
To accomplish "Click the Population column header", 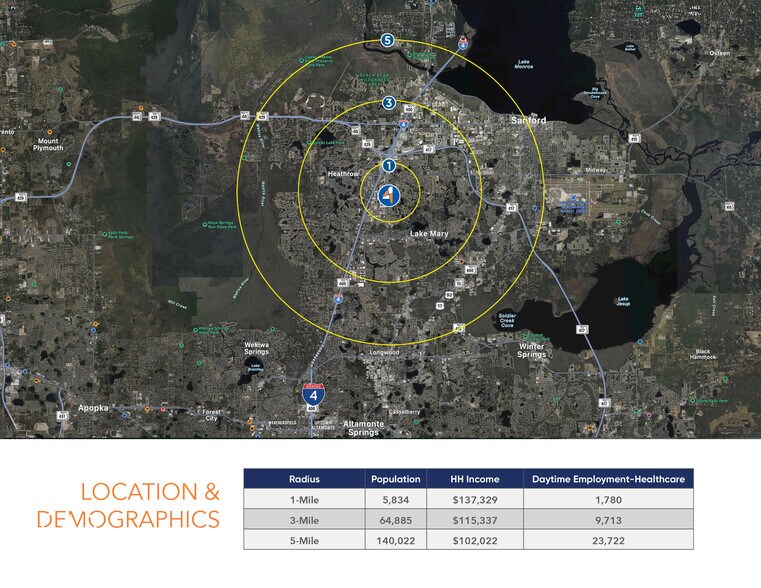I will 395,479.
